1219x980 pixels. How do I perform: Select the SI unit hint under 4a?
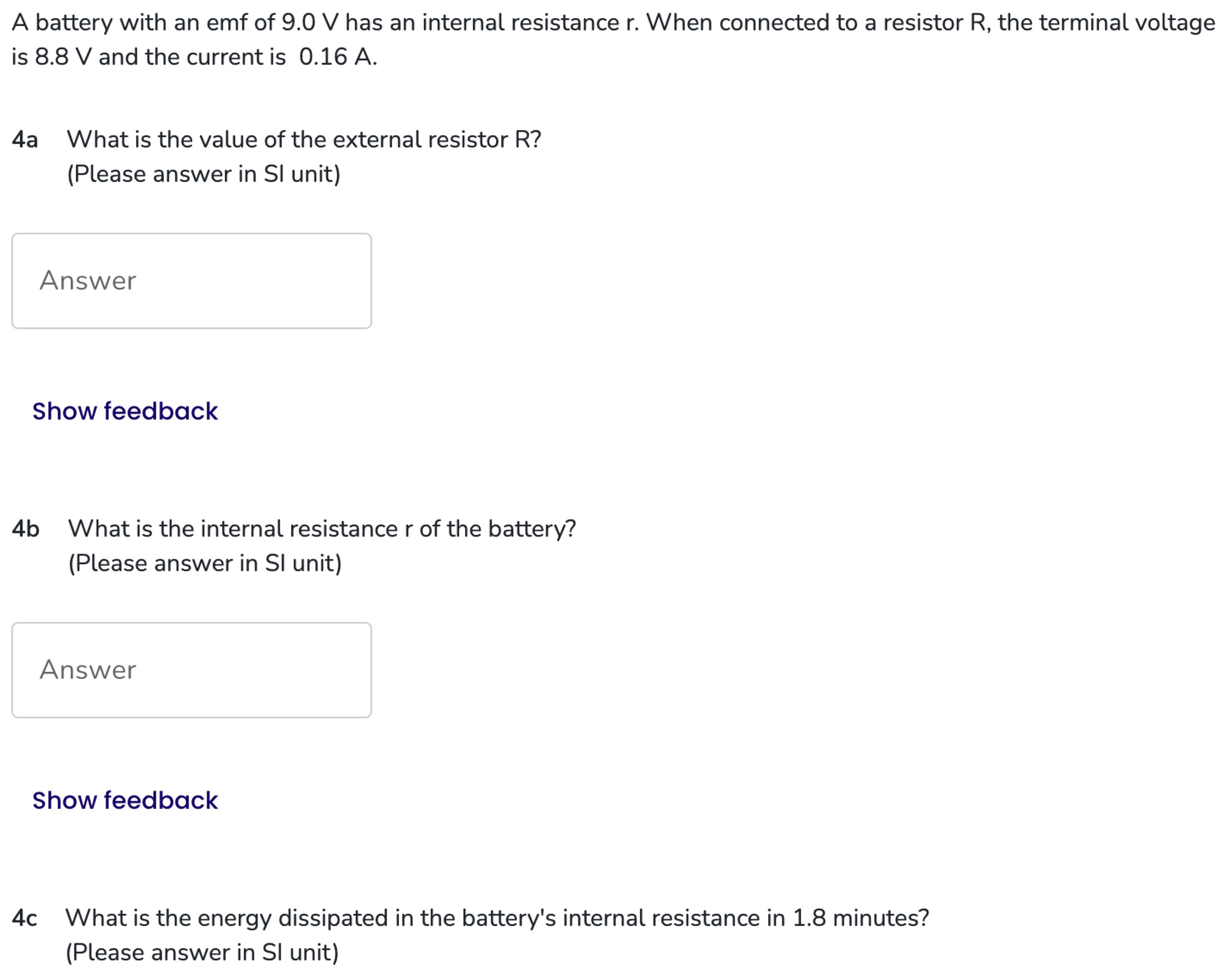click(204, 173)
